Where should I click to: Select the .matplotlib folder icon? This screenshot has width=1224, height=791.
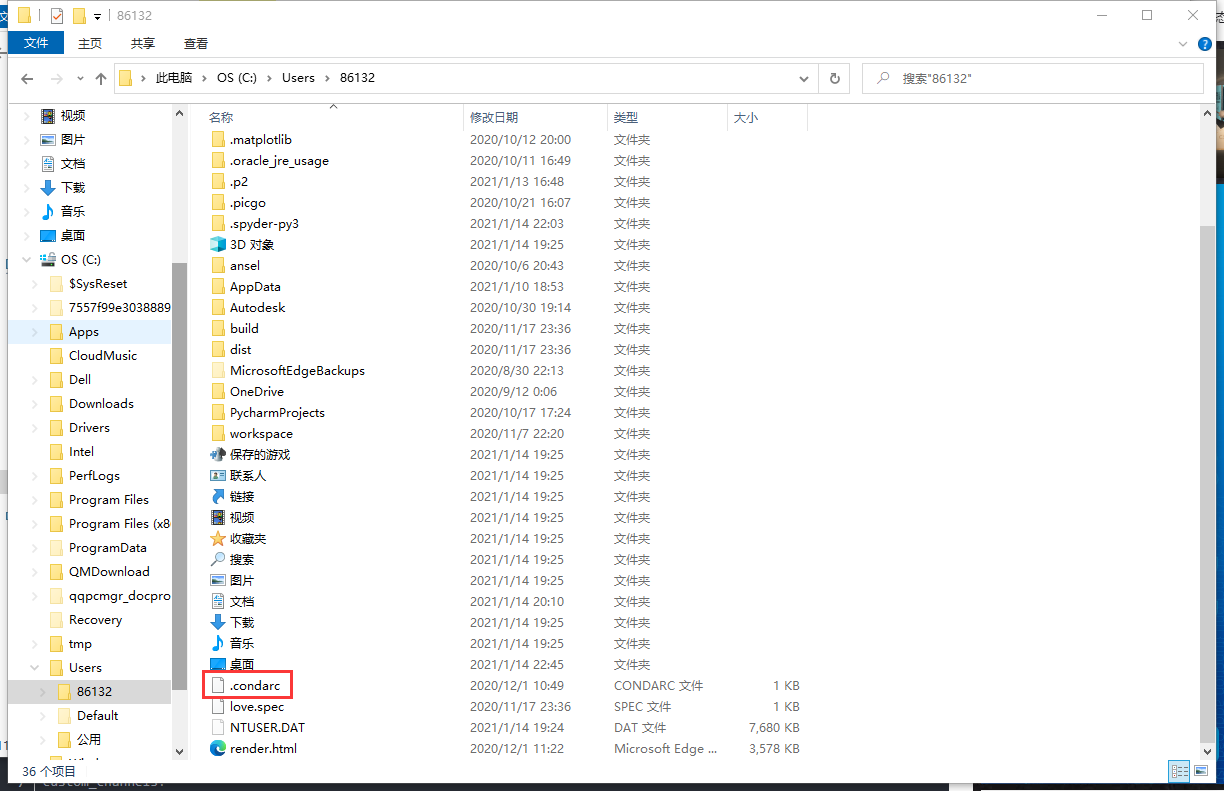(x=219, y=140)
